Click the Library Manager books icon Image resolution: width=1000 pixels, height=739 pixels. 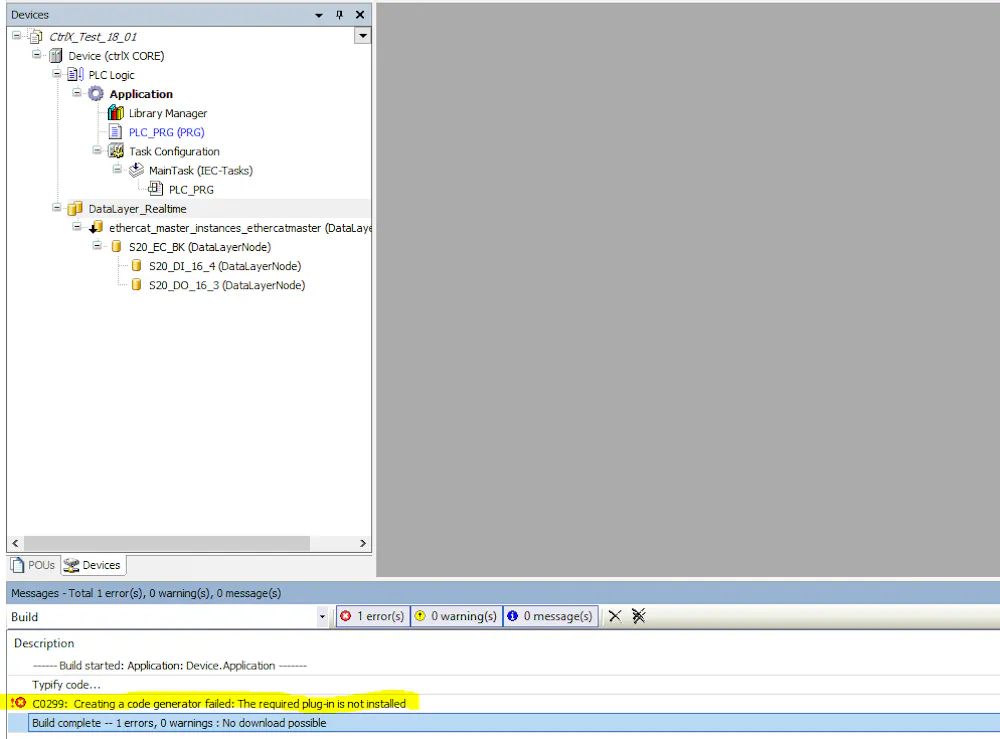click(115, 113)
